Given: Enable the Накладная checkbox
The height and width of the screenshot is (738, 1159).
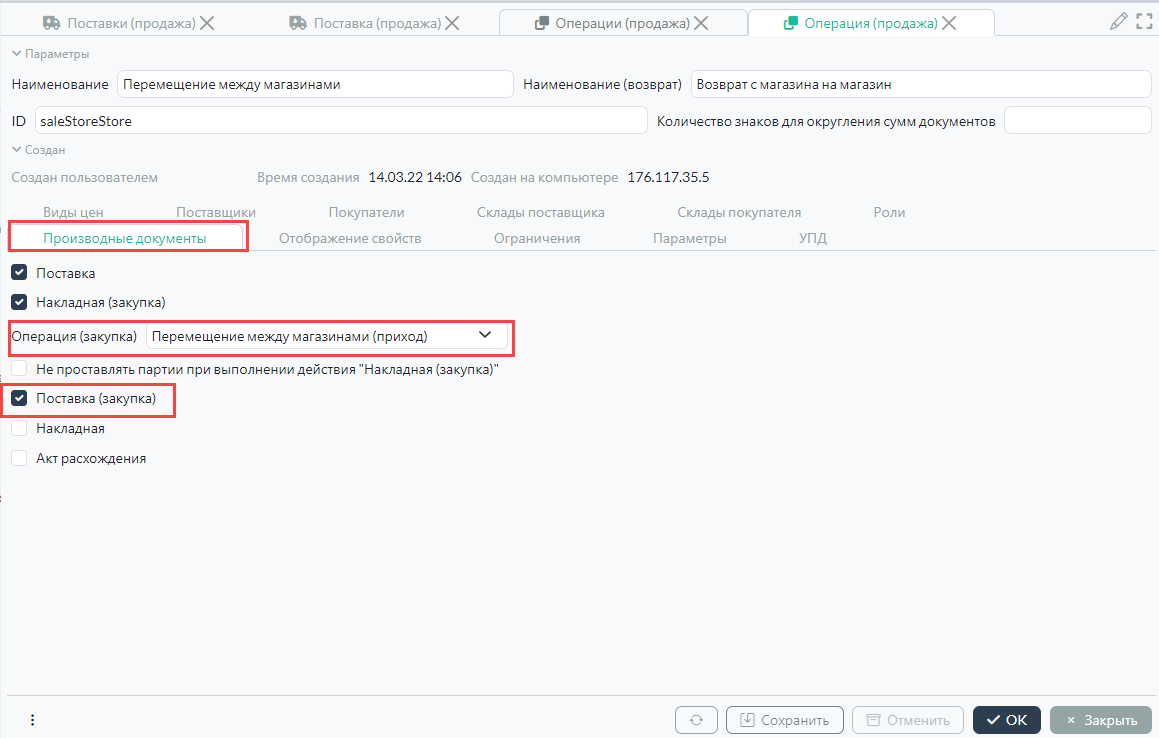Looking at the screenshot, I should 19,428.
